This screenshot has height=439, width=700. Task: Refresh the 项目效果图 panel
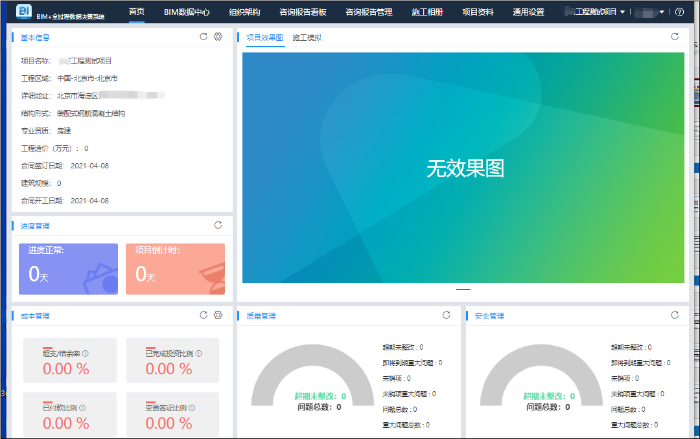(x=675, y=37)
